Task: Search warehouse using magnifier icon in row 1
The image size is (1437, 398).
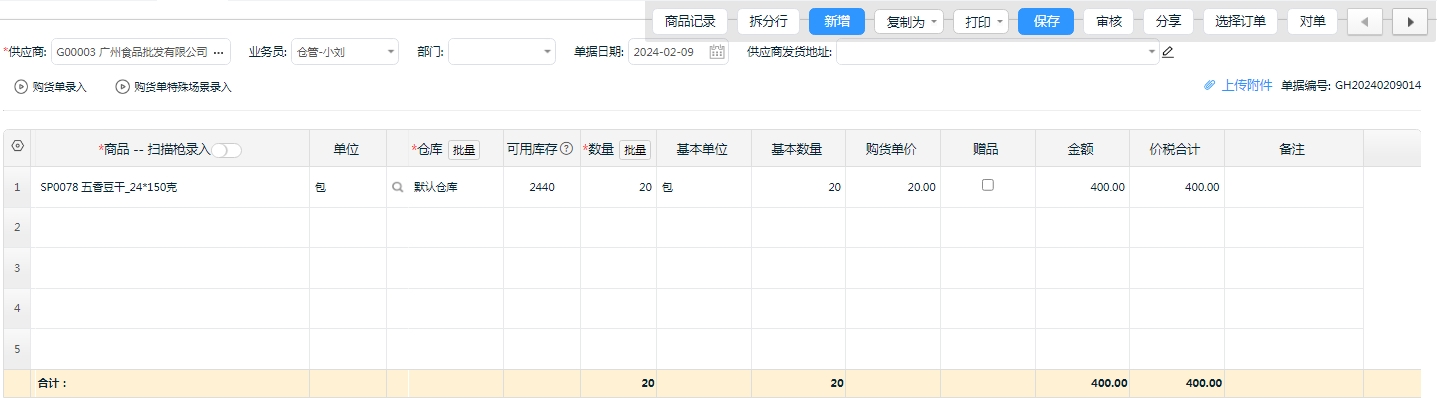Action: point(398,187)
